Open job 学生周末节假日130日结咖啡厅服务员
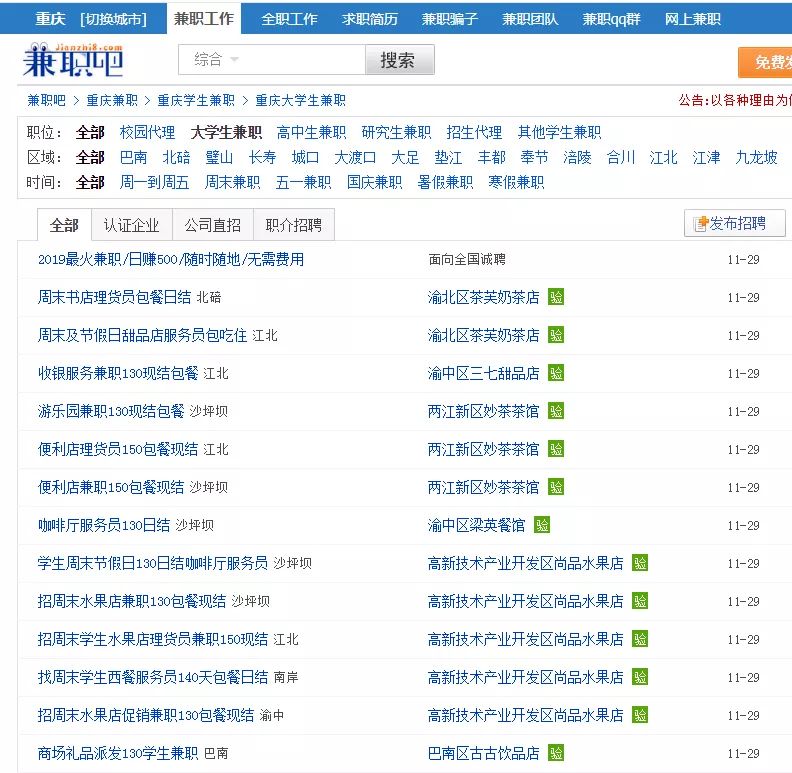The height and width of the screenshot is (773, 792). (x=153, y=563)
